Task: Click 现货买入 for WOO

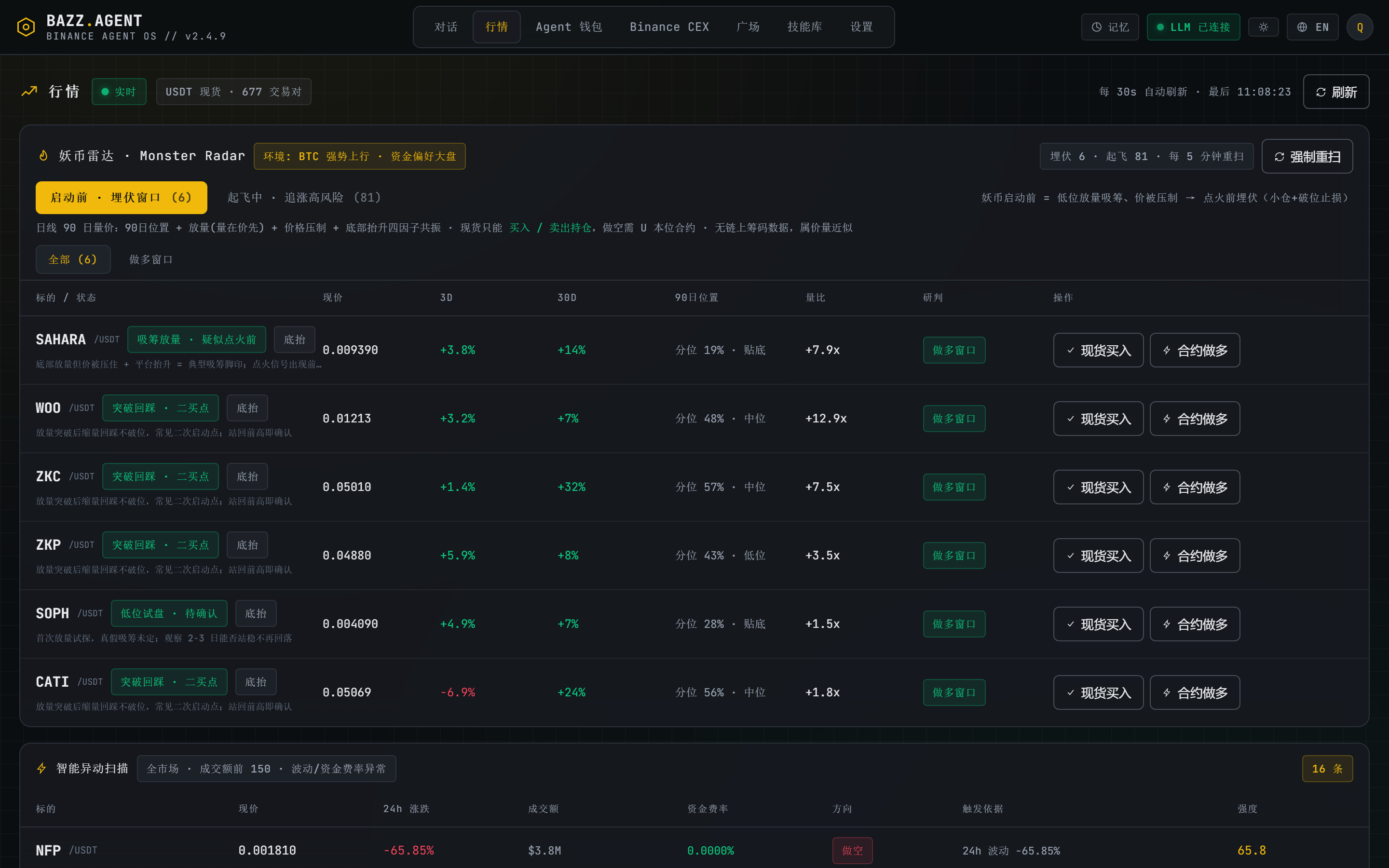Action: pyautogui.click(x=1098, y=419)
